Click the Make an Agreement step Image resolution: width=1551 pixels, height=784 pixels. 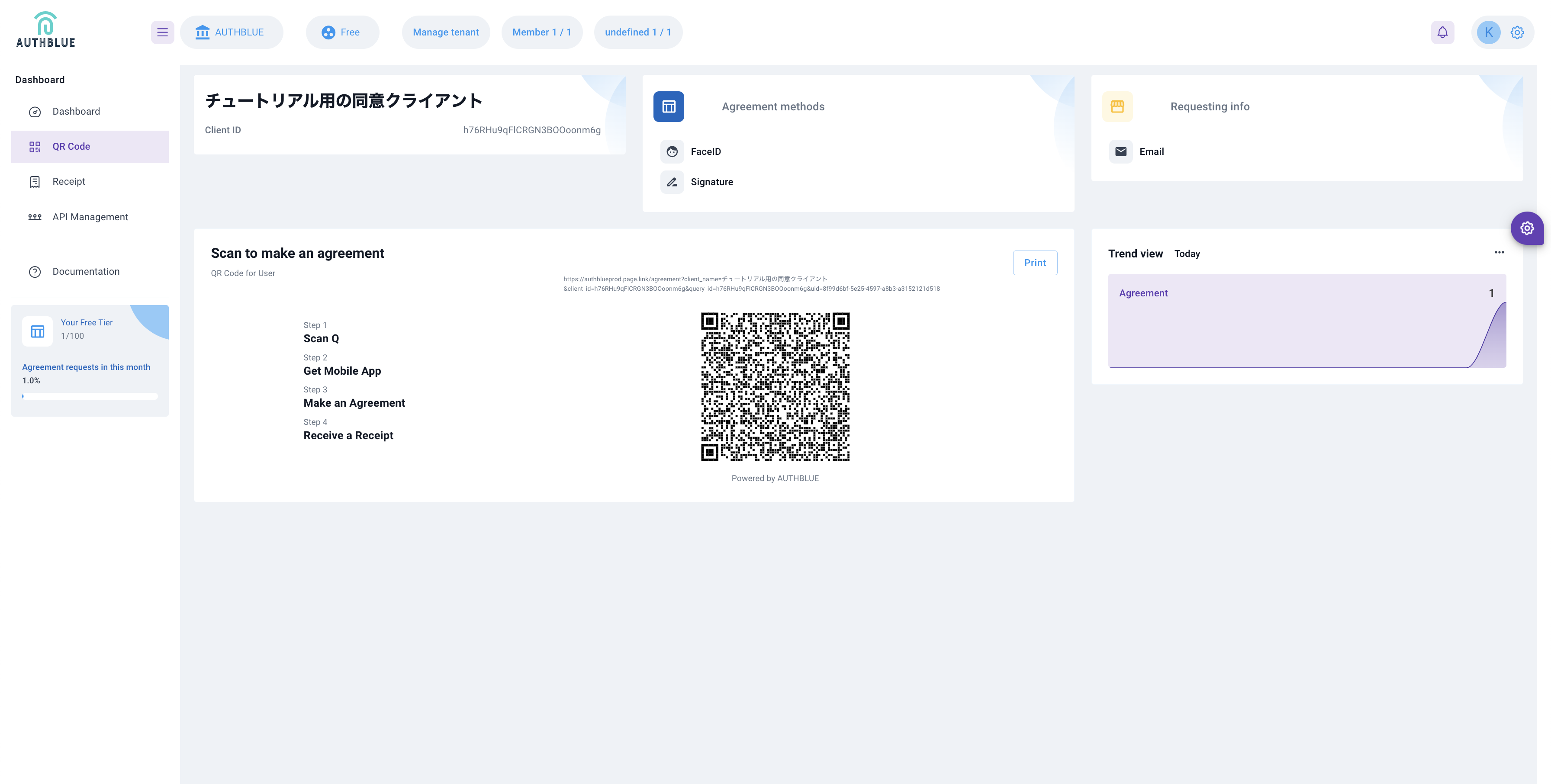(354, 403)
